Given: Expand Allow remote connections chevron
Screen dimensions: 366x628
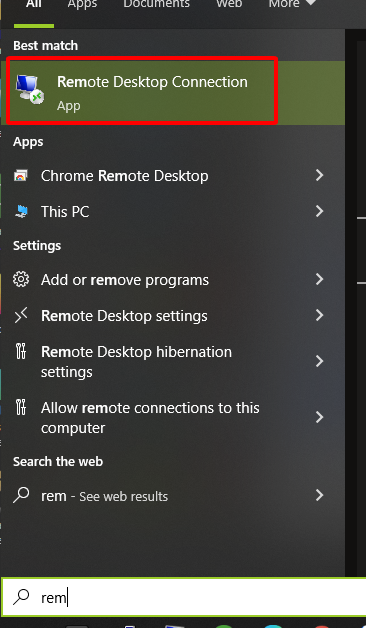Looking at the screenshot, I should point(319,417).
